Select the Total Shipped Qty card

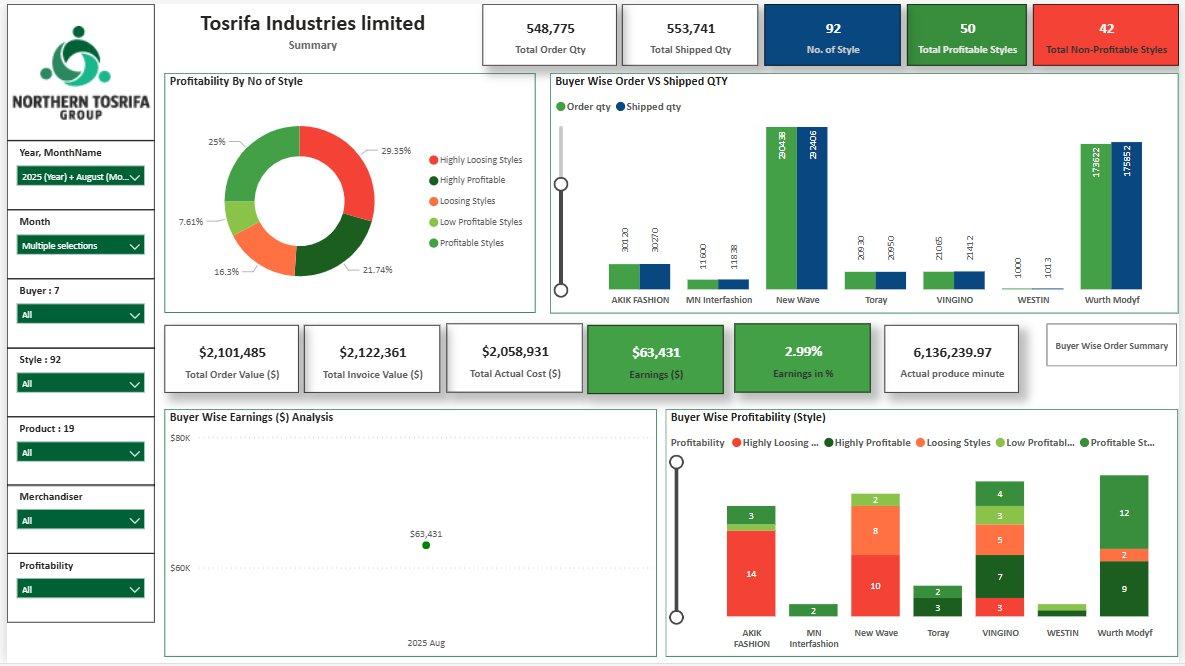(x=690, y=36)
